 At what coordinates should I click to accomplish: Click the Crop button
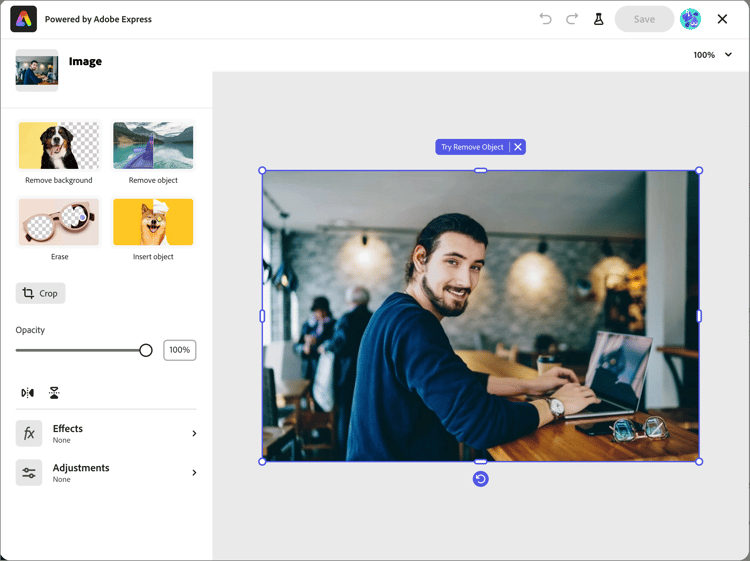tap(40, 293)
